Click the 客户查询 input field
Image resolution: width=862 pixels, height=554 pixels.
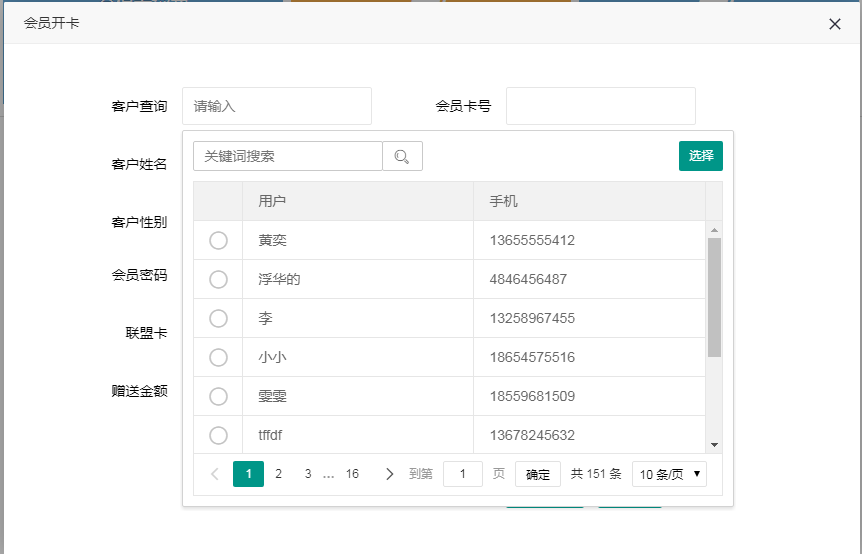point(276,106)
